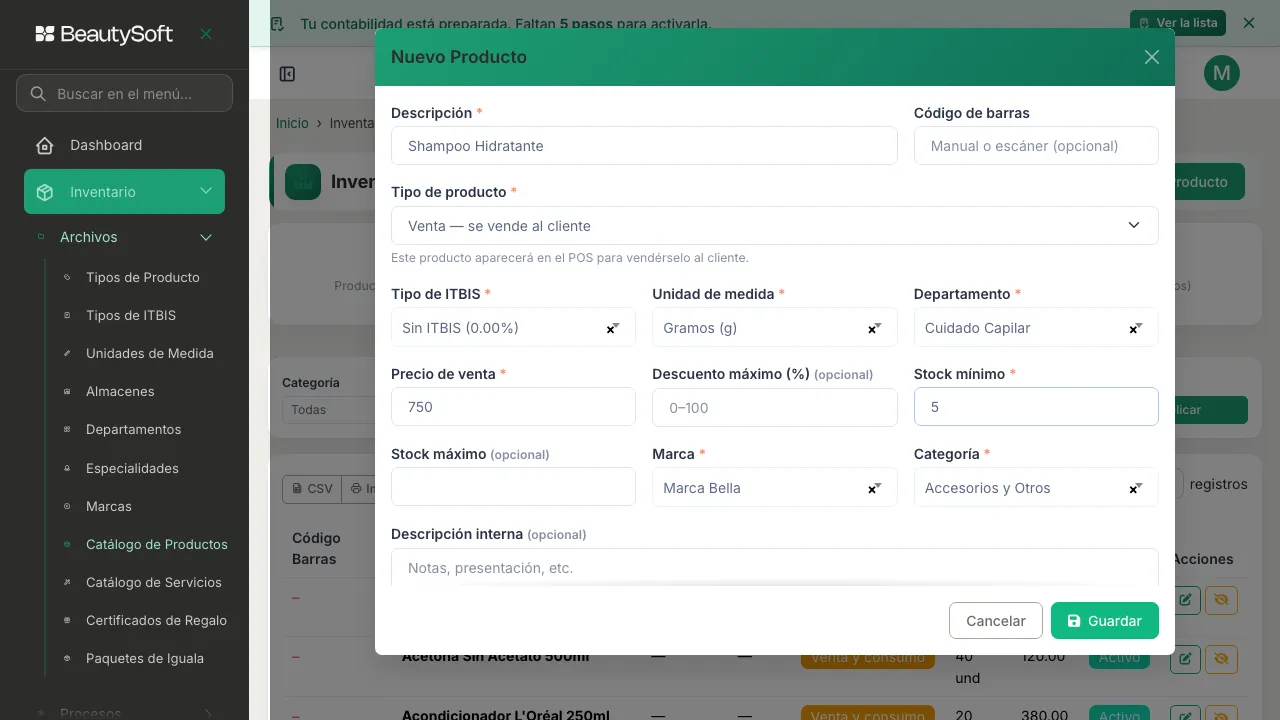Export the product table as CSV

click(x=312, y=489)
